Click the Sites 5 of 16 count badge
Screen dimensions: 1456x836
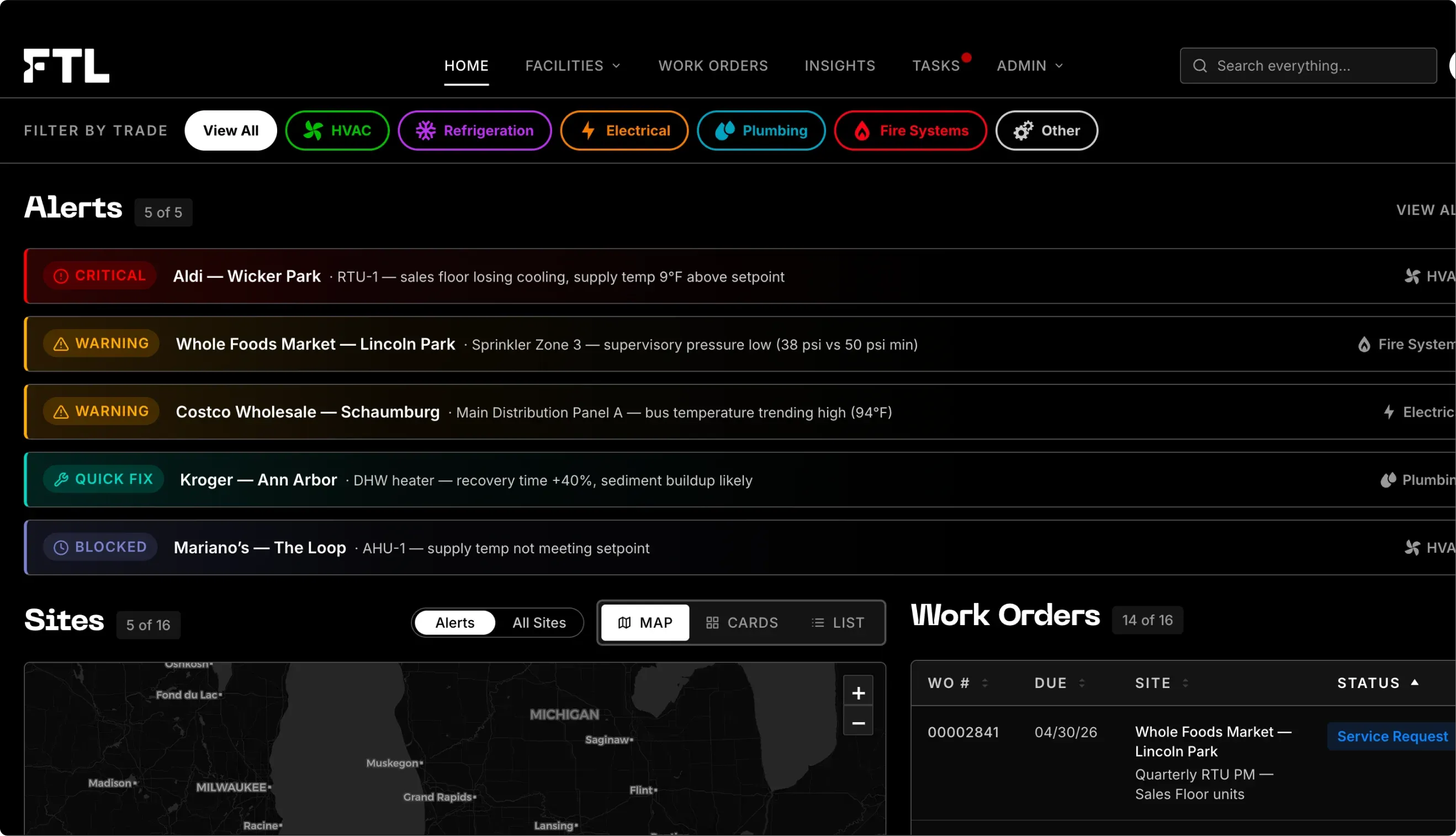pyautogui.click(x=148, y=625)
